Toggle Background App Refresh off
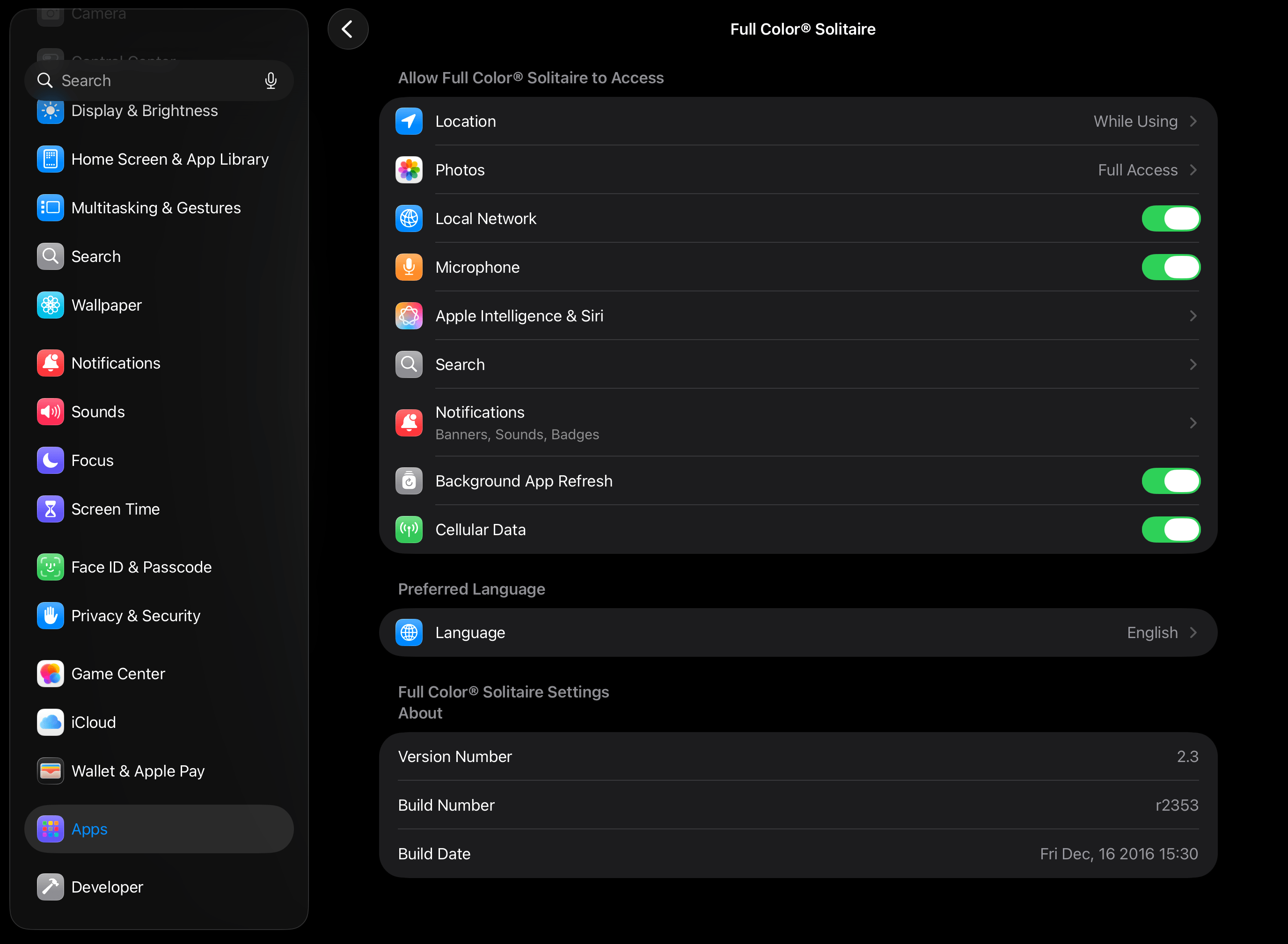Viewport: 1288px width, 944px height. (x=1171, y=481)
